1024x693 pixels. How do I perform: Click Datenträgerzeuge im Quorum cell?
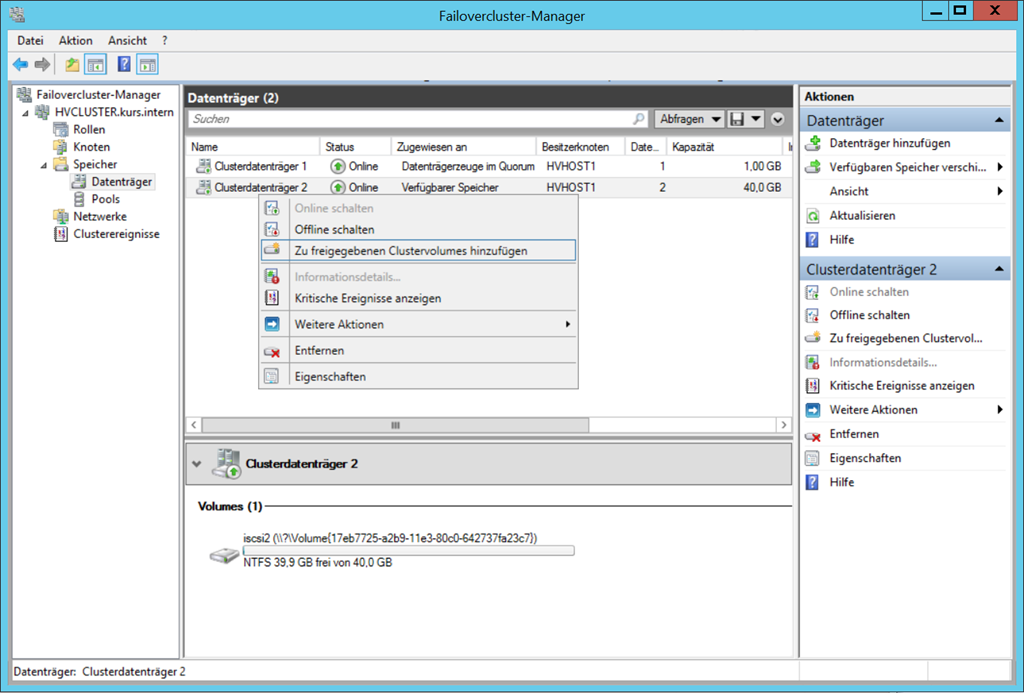pos(468,167)
